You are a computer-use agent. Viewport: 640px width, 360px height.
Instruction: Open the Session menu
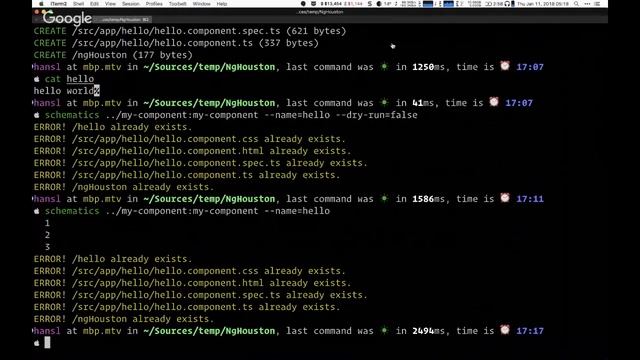coord(131,4)
